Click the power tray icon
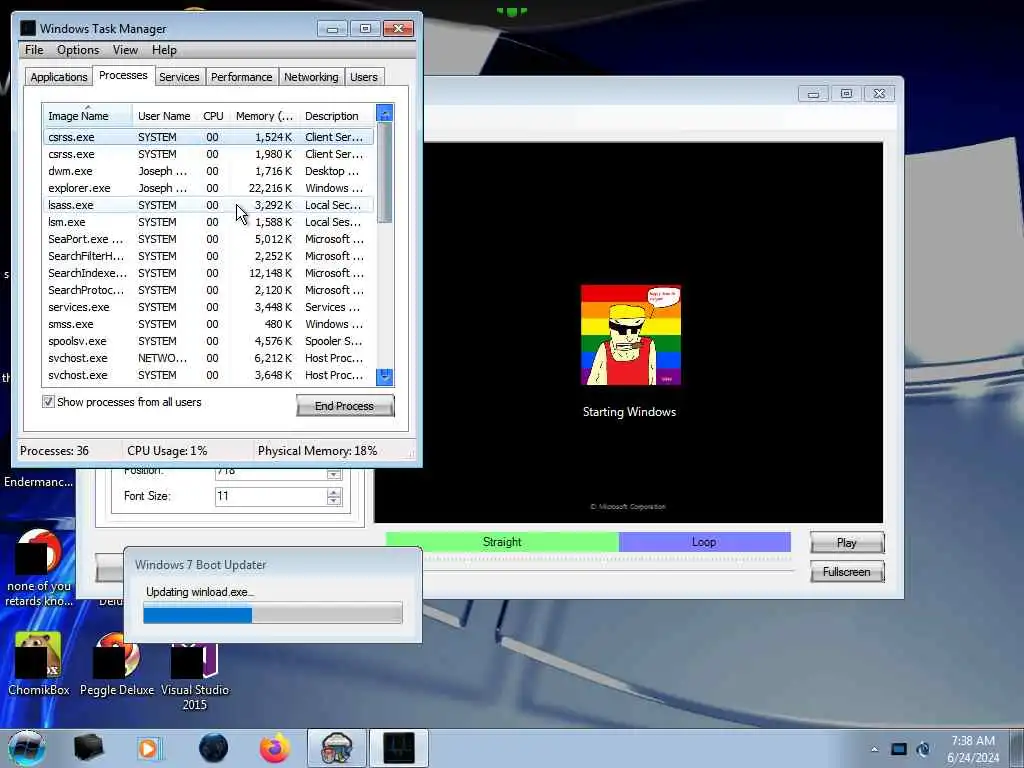Image resolution: width=1024 pixels, height=768 pixels. pos(923,749)
